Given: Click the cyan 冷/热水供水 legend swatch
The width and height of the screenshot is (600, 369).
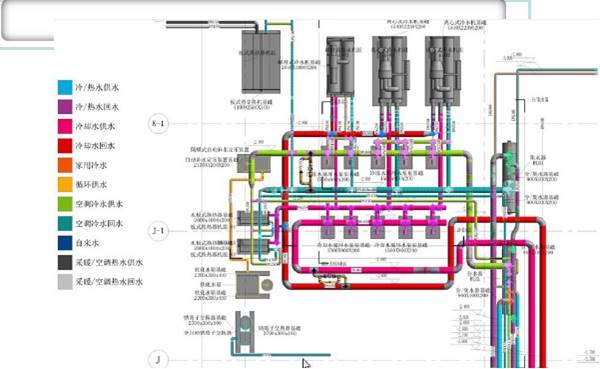Looking at the screenshot, I should tap(65, 87).
